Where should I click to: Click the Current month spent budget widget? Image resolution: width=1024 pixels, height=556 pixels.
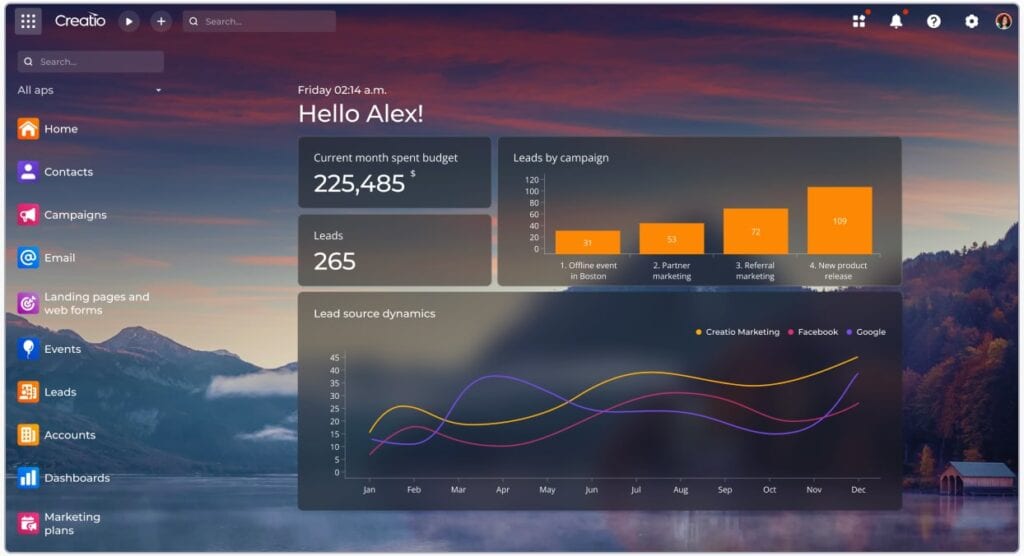click(x=394, y=172)
